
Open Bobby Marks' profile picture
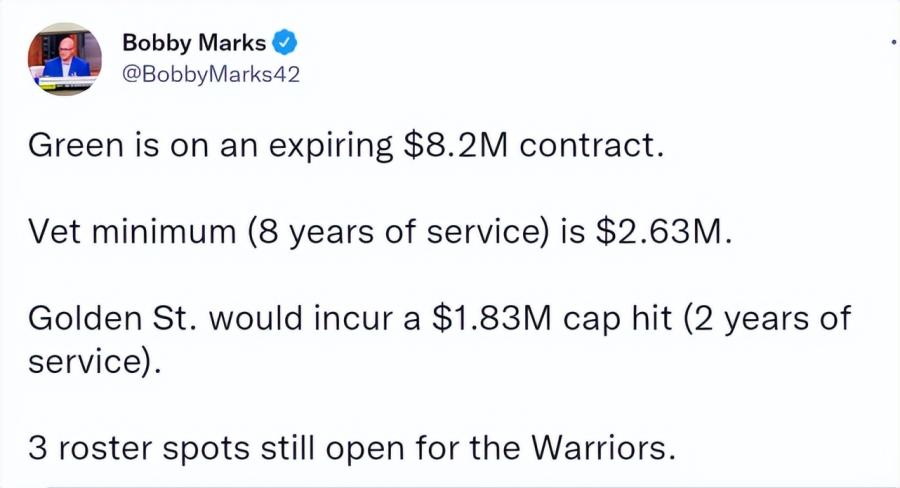pyautogui.click(x=65, y=59)
